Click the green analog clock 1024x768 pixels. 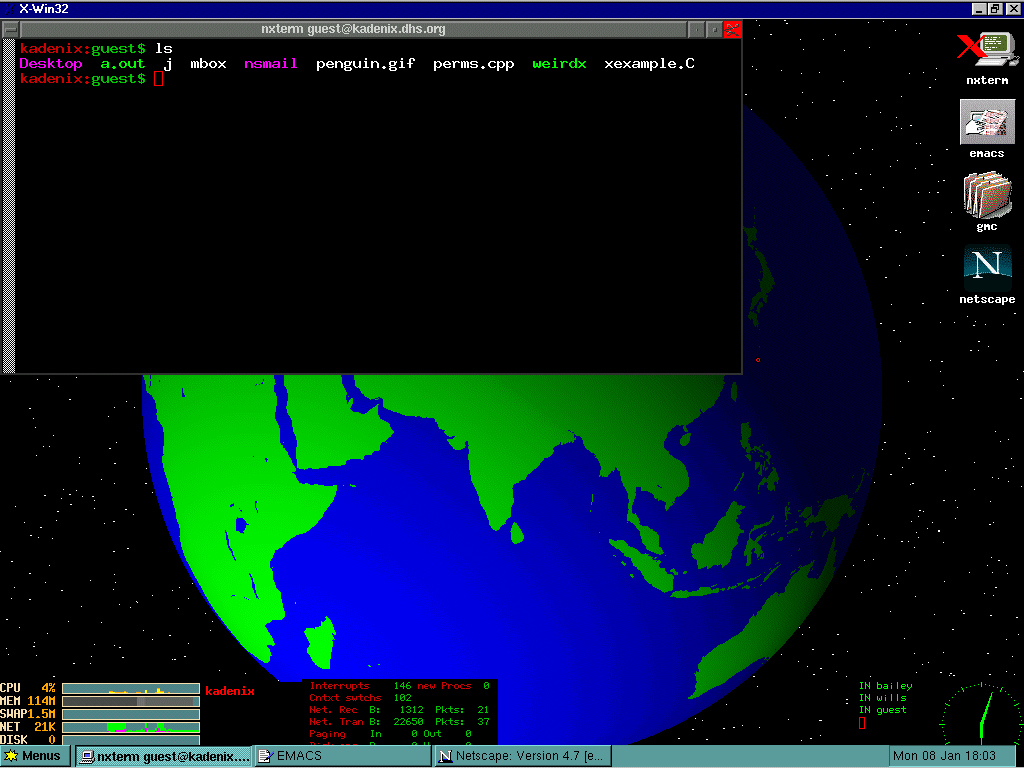tap(981, 714)
